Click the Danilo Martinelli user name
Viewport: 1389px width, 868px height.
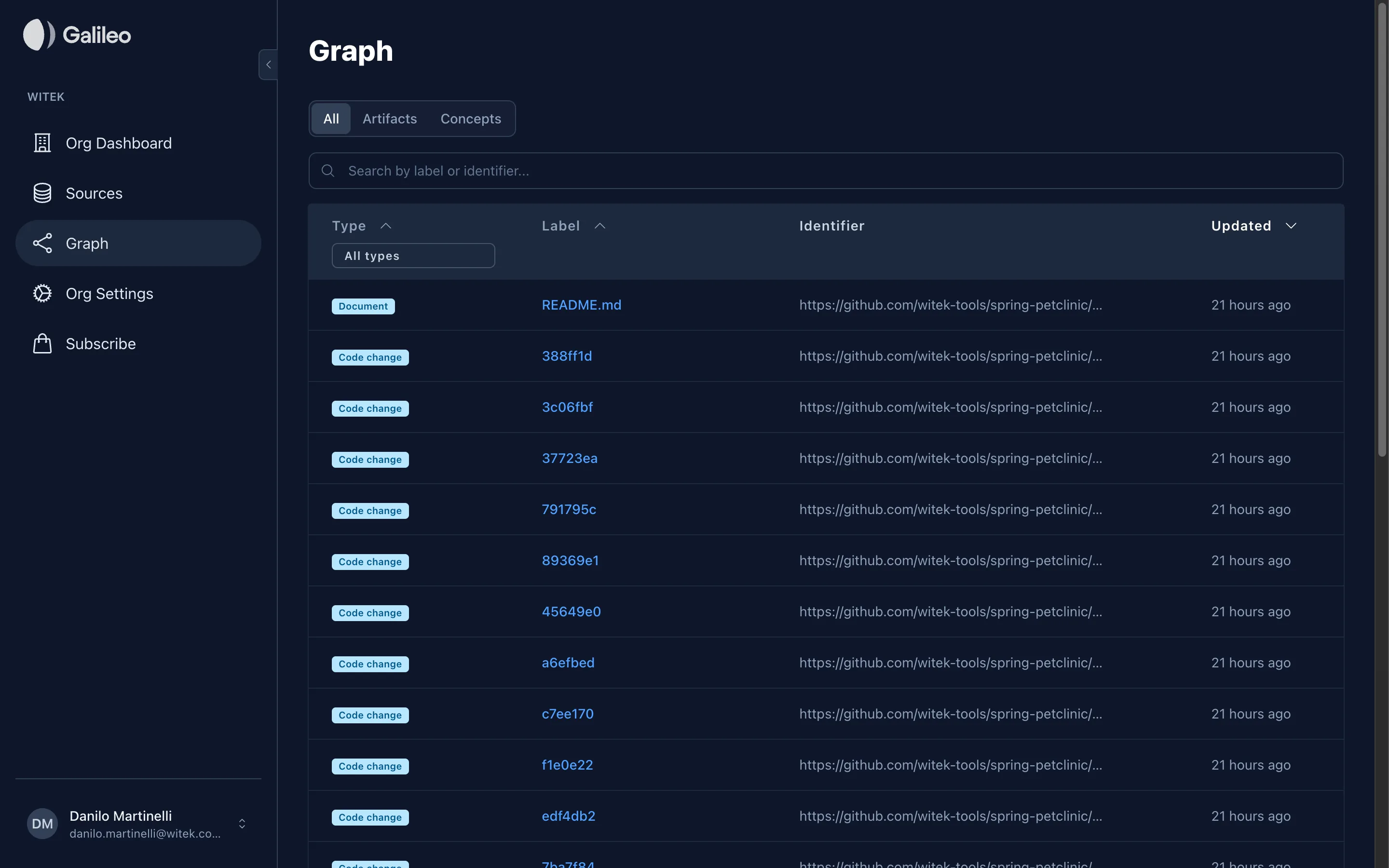[x=121, y=816]
